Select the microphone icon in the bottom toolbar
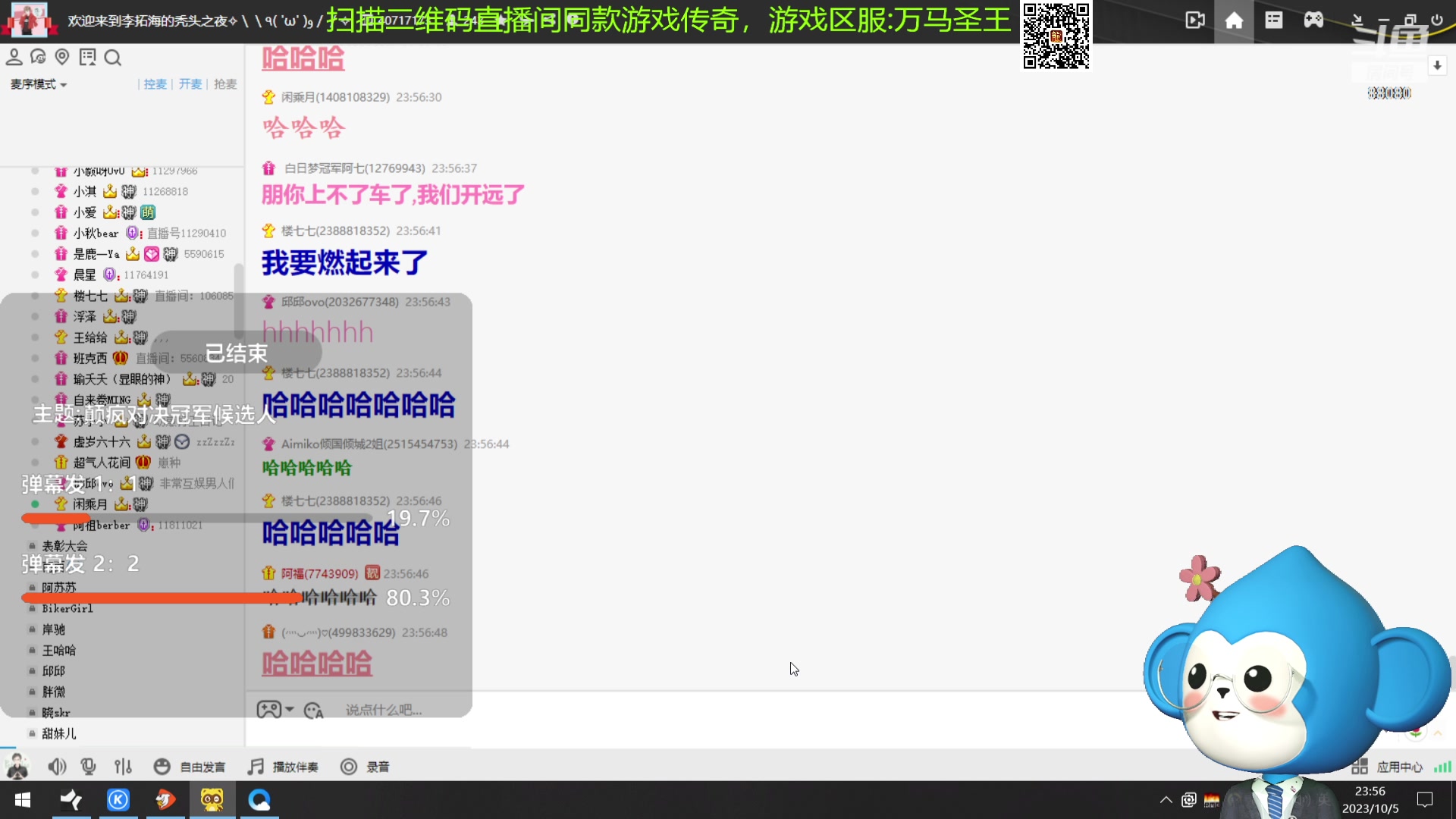The width and height of the screenshot is (1456, 819). (89, 767)
